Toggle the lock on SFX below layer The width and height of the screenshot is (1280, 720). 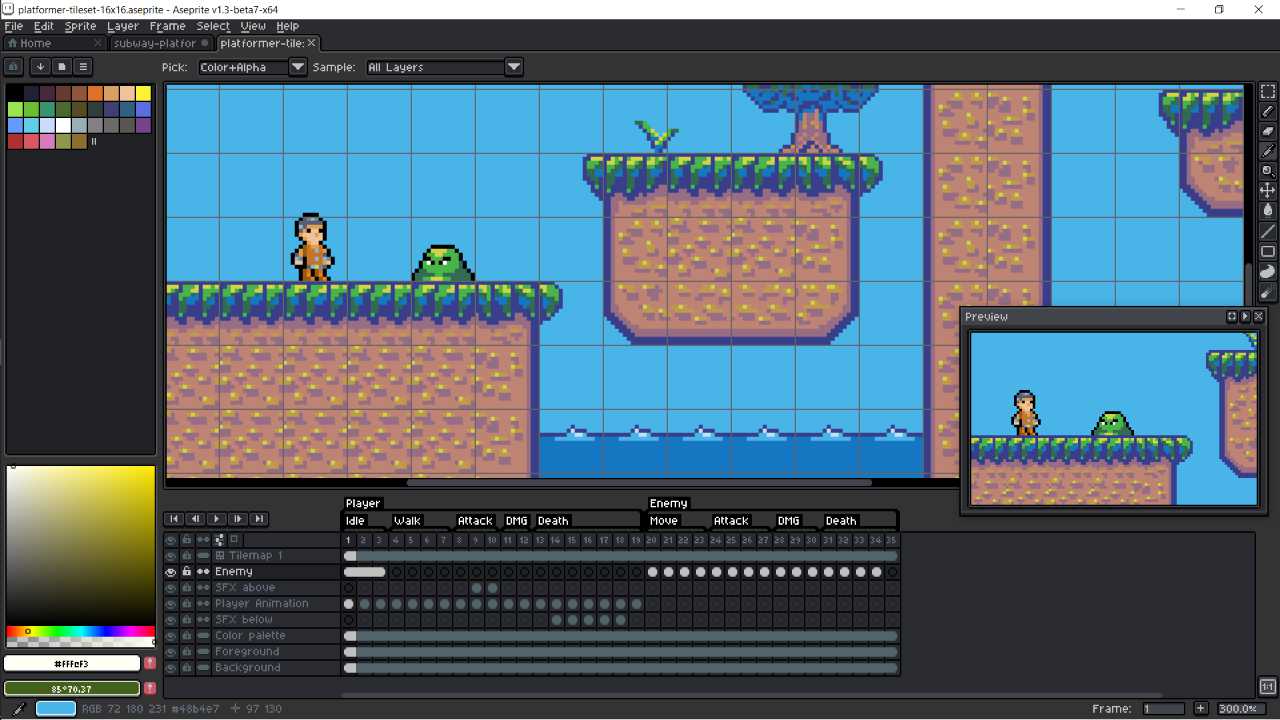[187, 620]
